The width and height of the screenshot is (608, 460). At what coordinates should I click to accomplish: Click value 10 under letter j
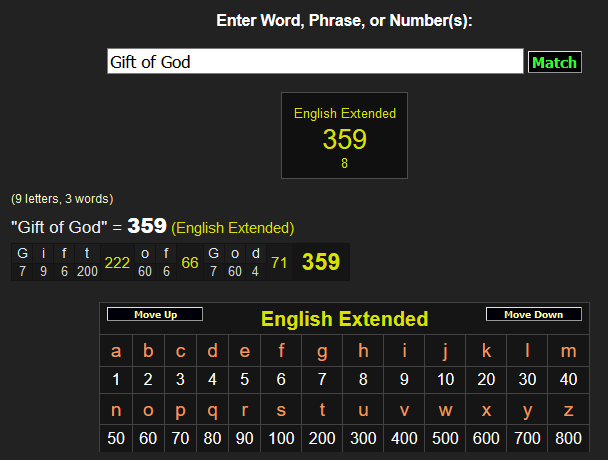tap(446, 380)
